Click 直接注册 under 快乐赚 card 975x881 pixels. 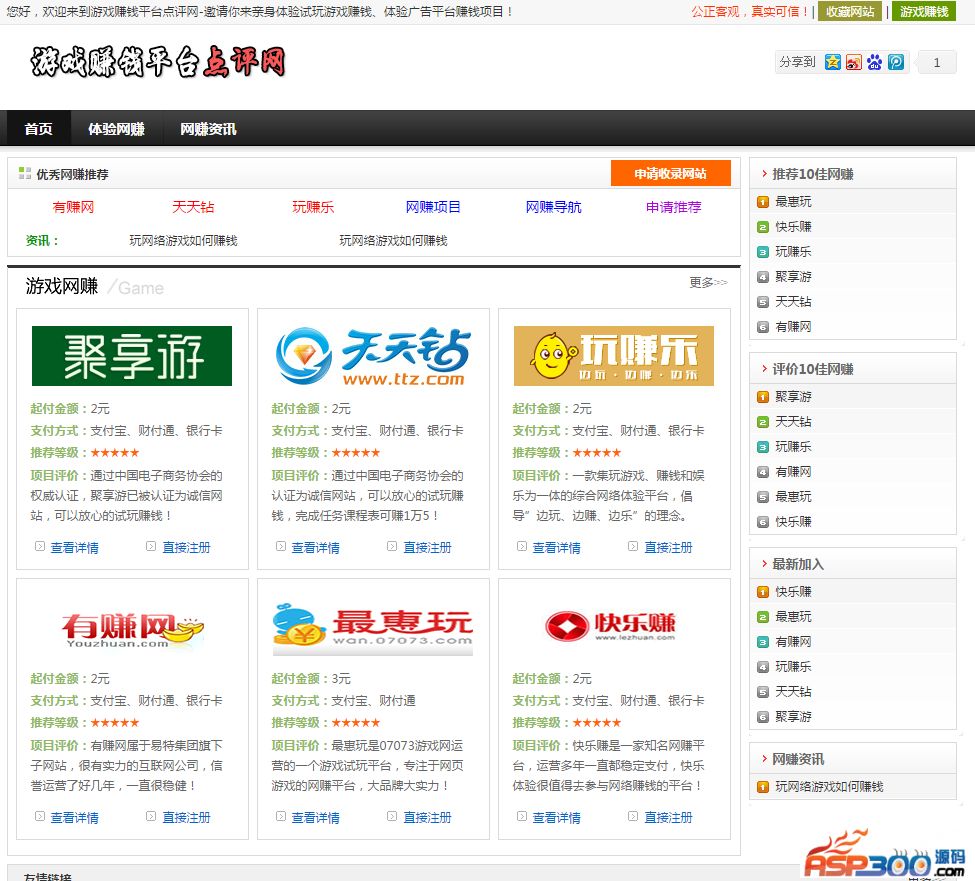pyautogui.click(x=668, y=817)
